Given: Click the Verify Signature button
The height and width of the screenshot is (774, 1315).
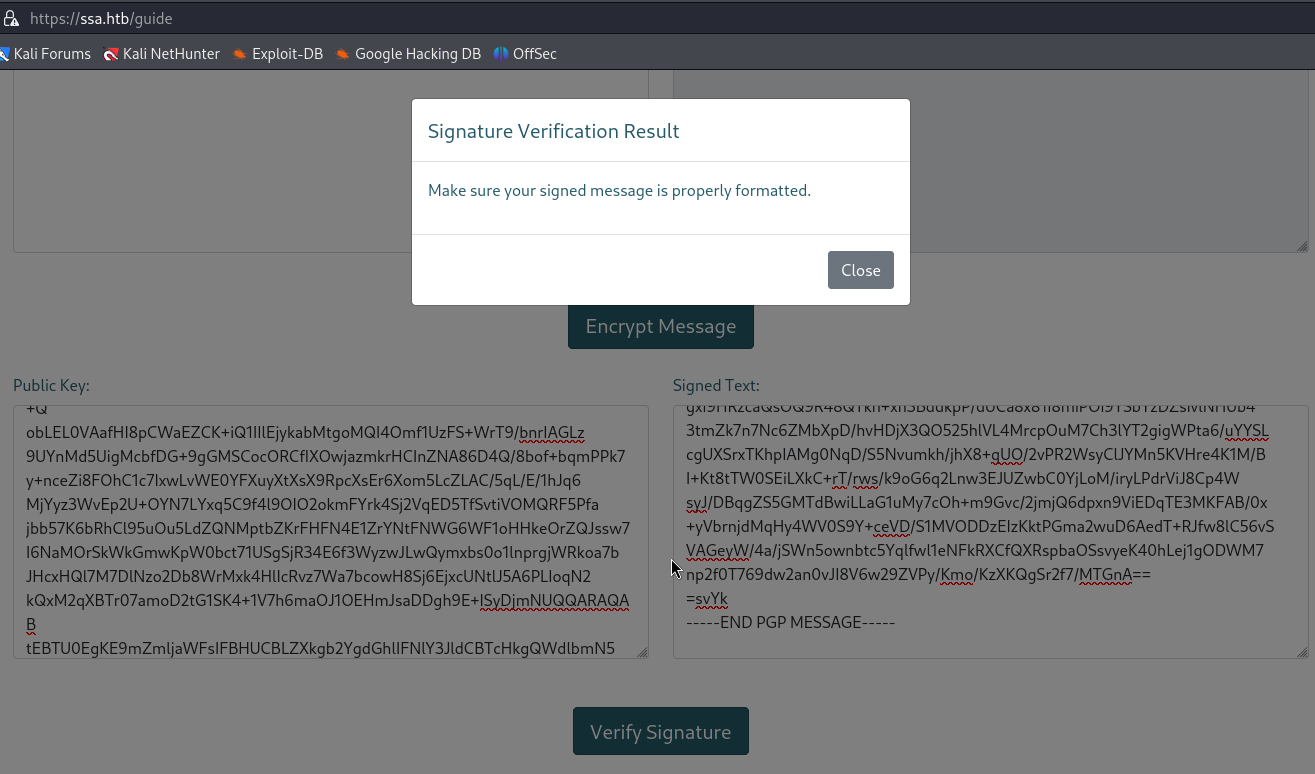Looking at the screenshot, I should click(x=660, y=732).
